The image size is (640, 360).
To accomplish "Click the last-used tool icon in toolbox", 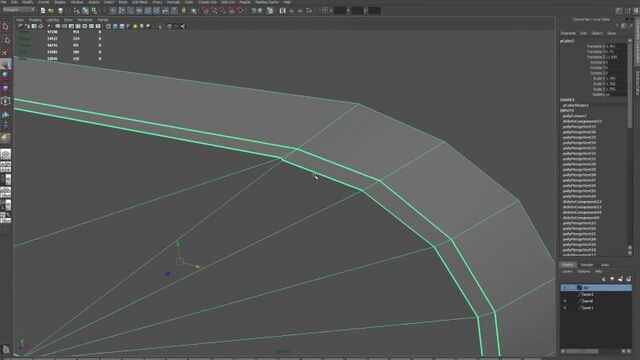I will click(x=6, y=138).
